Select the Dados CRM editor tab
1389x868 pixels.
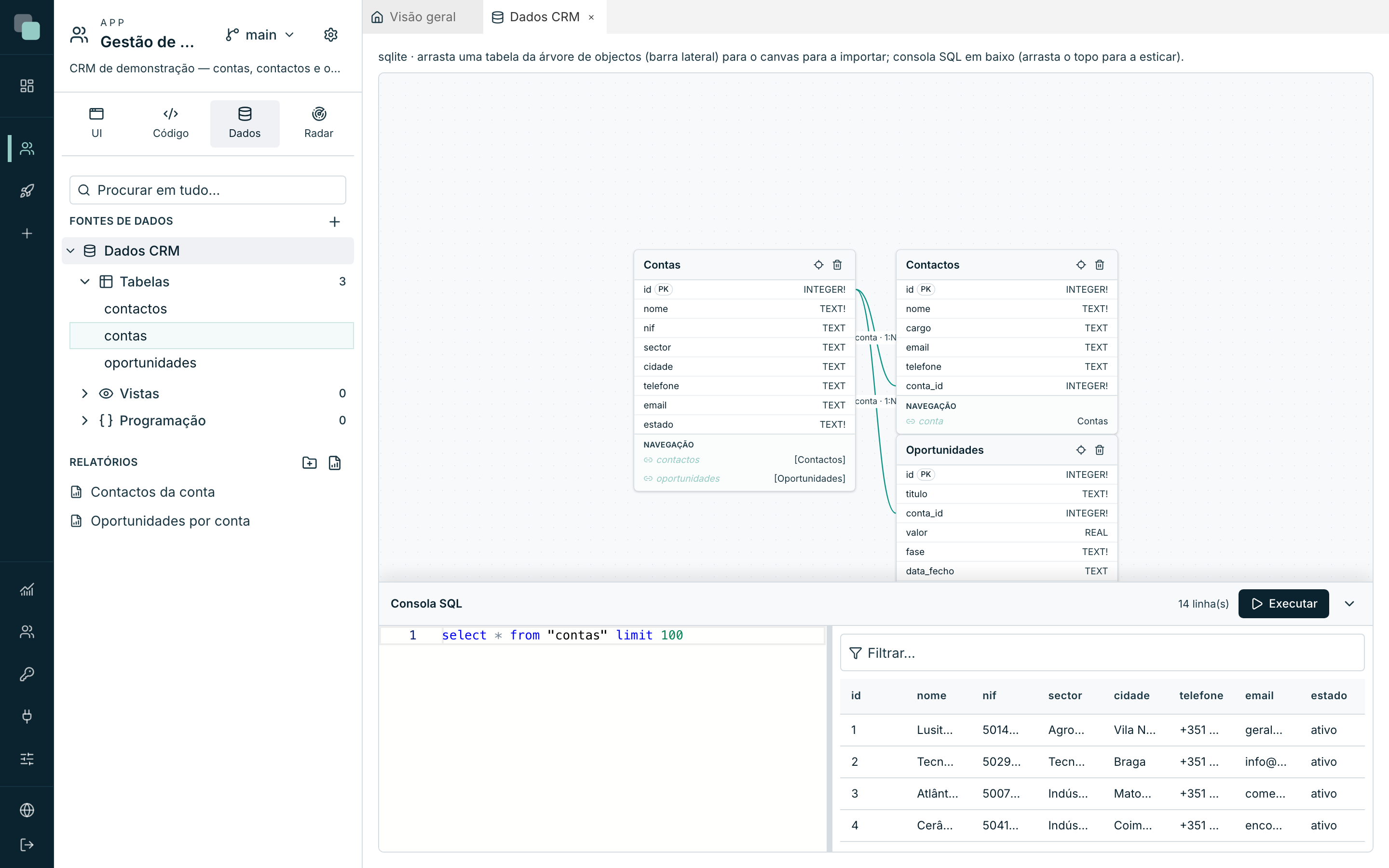[x=536, y=17]
